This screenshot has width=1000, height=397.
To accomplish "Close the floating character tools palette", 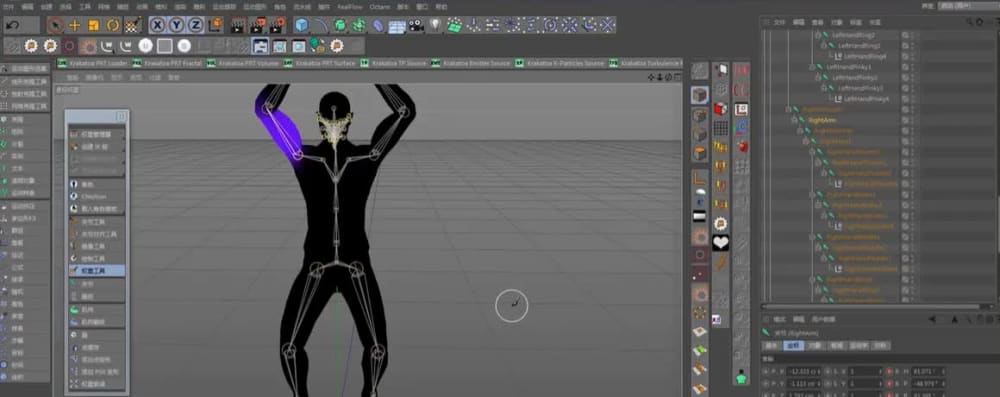I will point(121,117).
